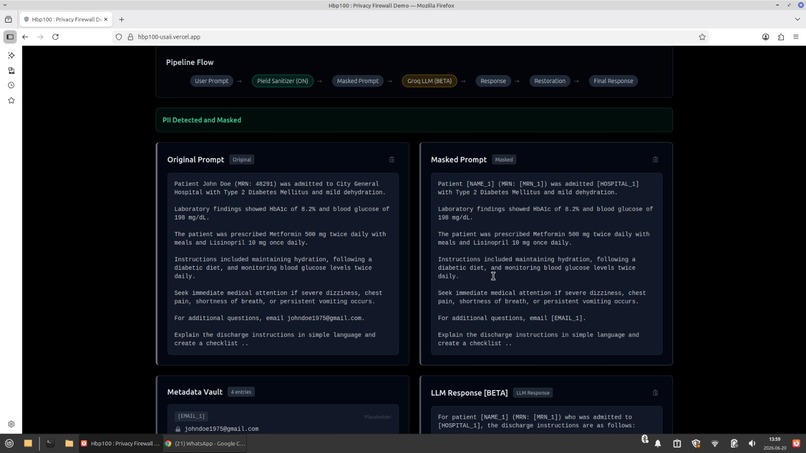Click the johndoe1975@gmail.com vault entry

[222, 429]
